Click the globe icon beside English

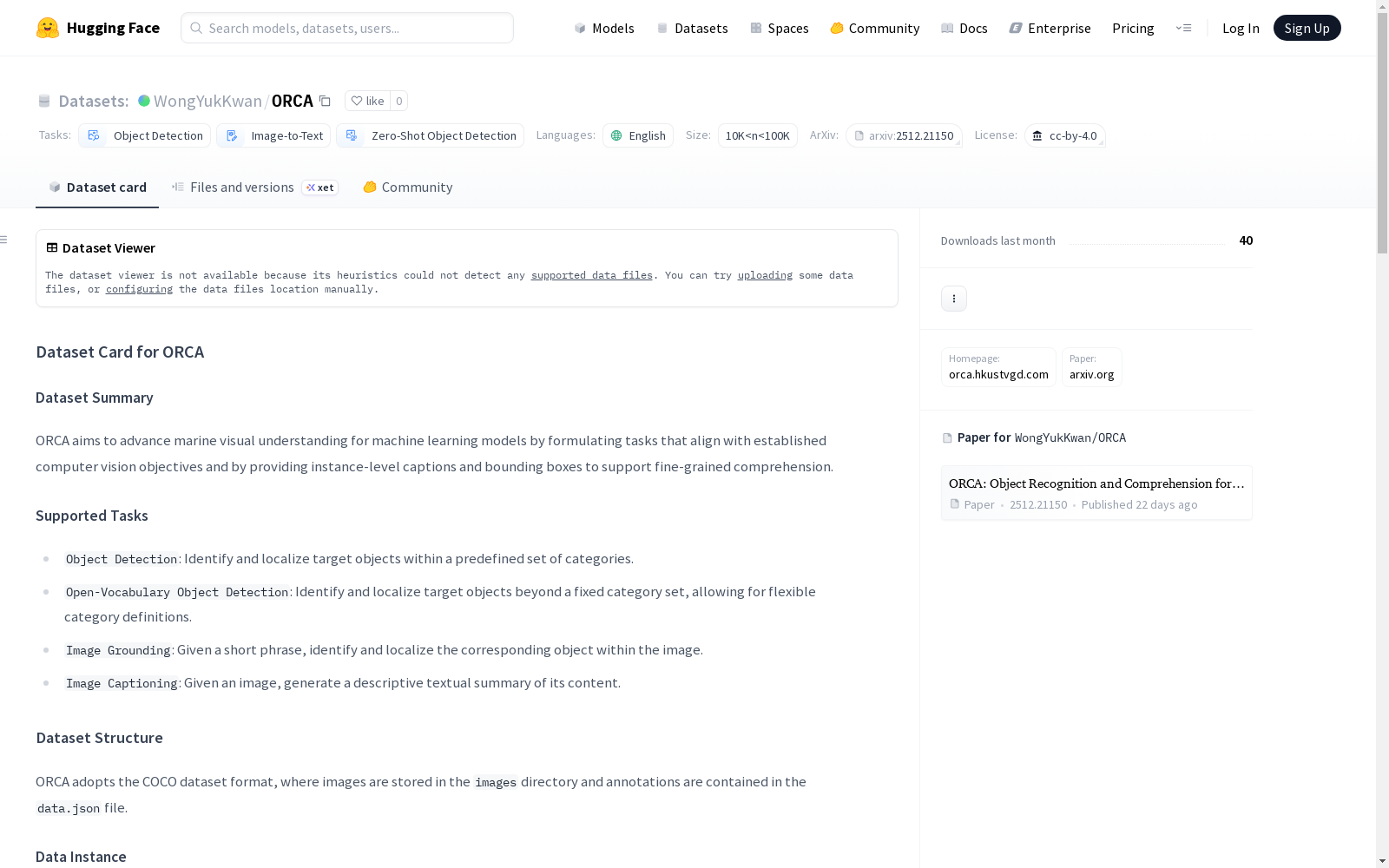point(616,135)
